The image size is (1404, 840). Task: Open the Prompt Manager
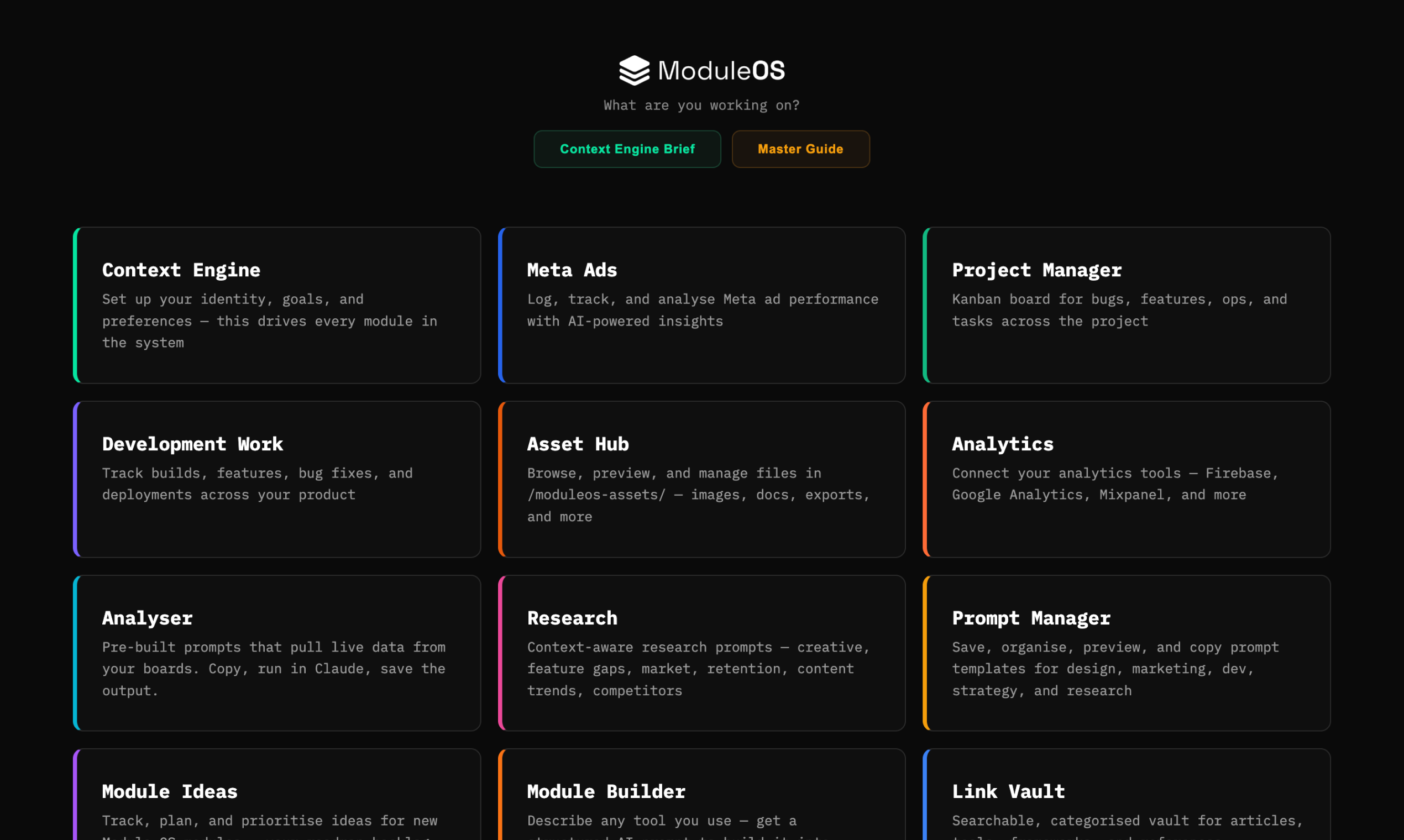pyautogui.click(x=1127, y=653)
